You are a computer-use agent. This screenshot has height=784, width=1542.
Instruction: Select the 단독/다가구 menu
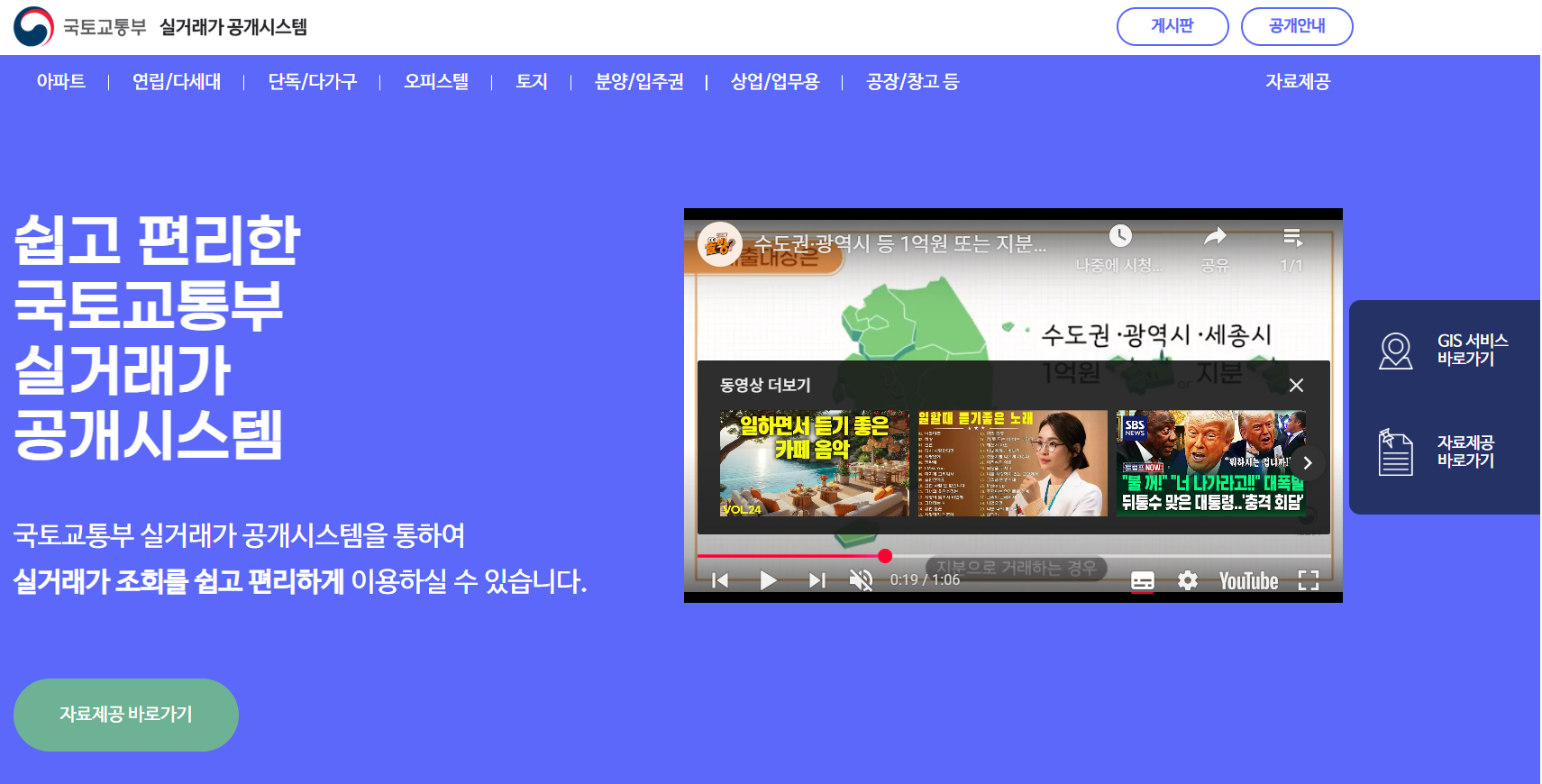(313, 82)
